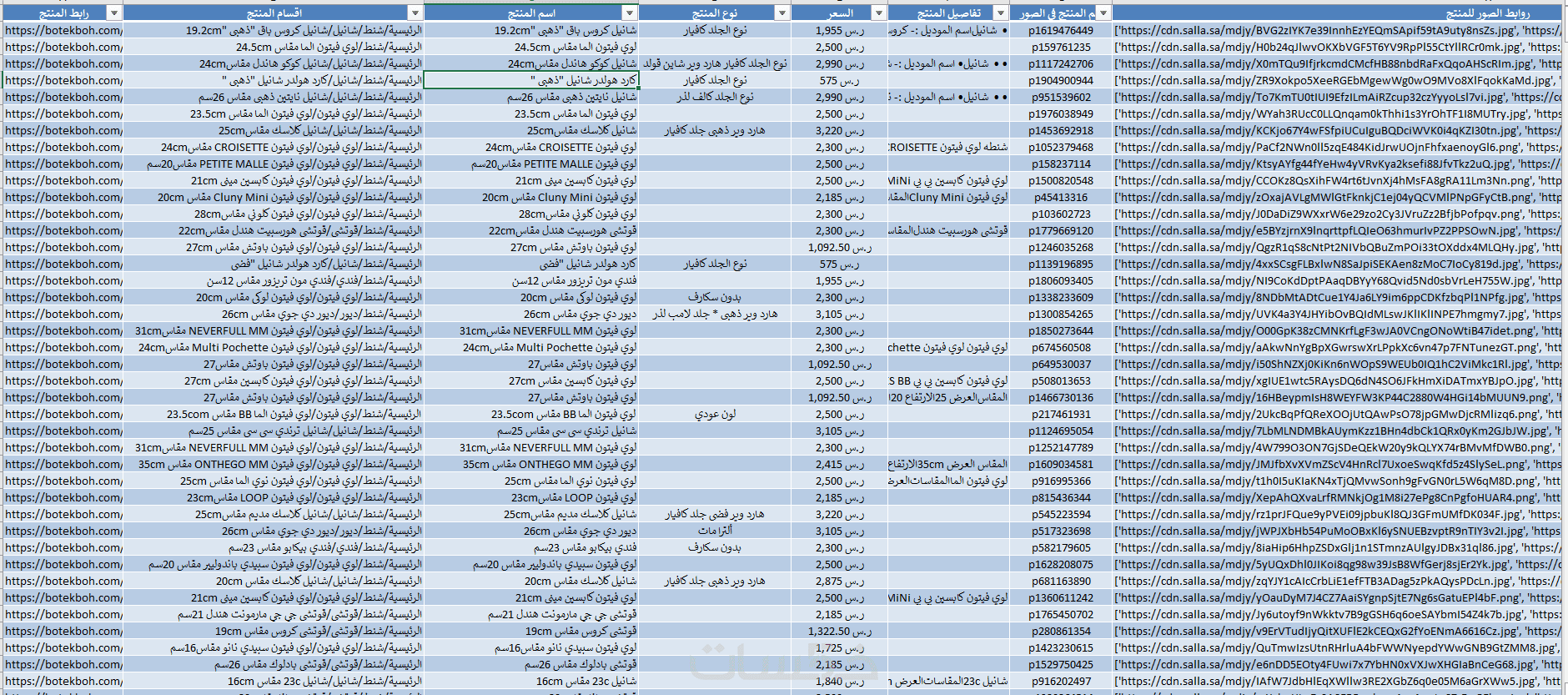
Task: Select product code cell p1300854265
Action: [1061, 314]
